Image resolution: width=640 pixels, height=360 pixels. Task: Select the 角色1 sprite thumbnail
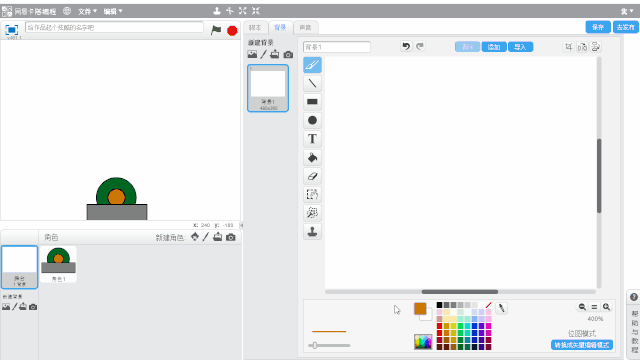click(58, 264)
